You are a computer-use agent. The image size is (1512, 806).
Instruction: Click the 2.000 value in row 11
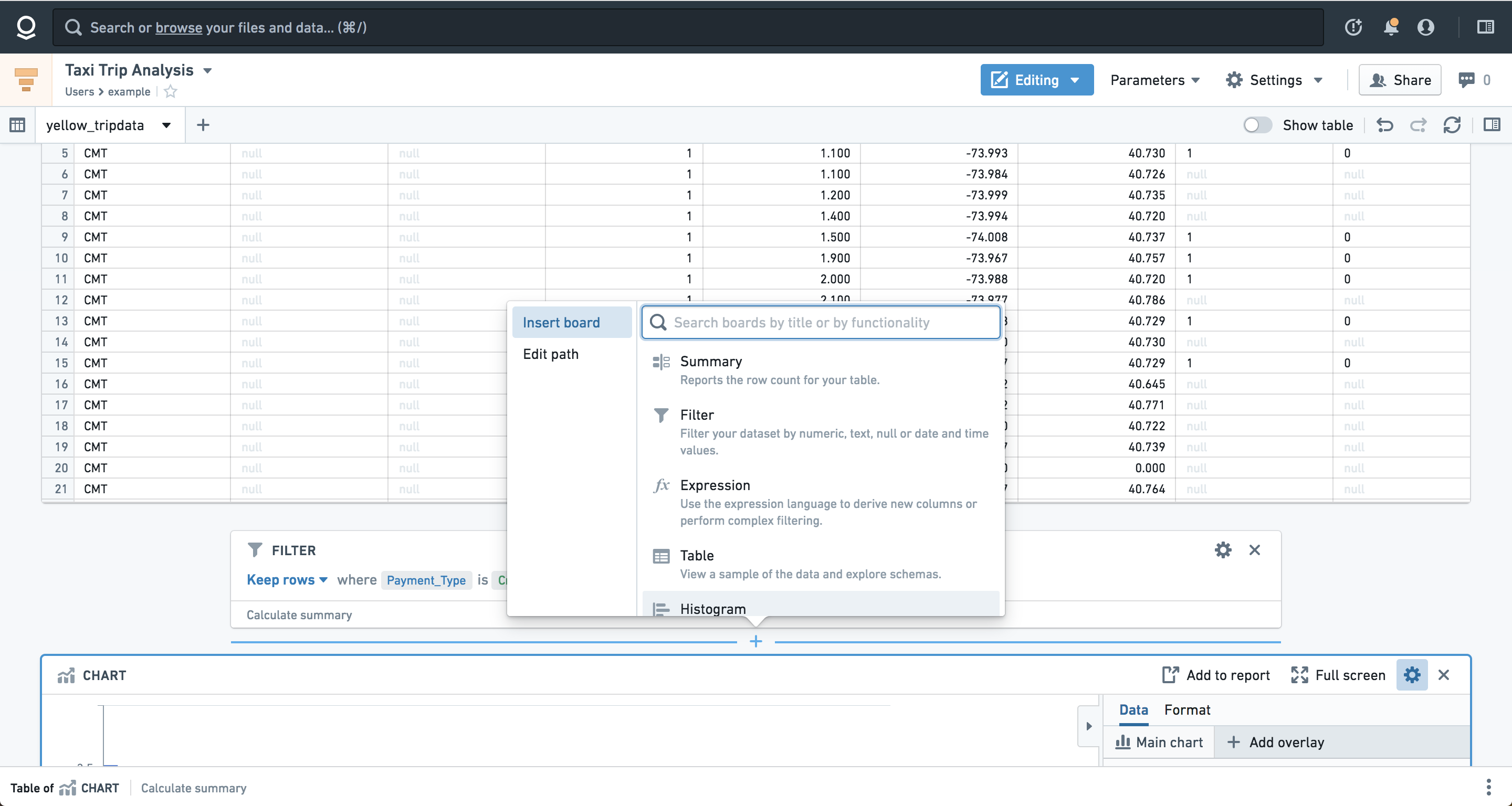(x=835, y=279)
